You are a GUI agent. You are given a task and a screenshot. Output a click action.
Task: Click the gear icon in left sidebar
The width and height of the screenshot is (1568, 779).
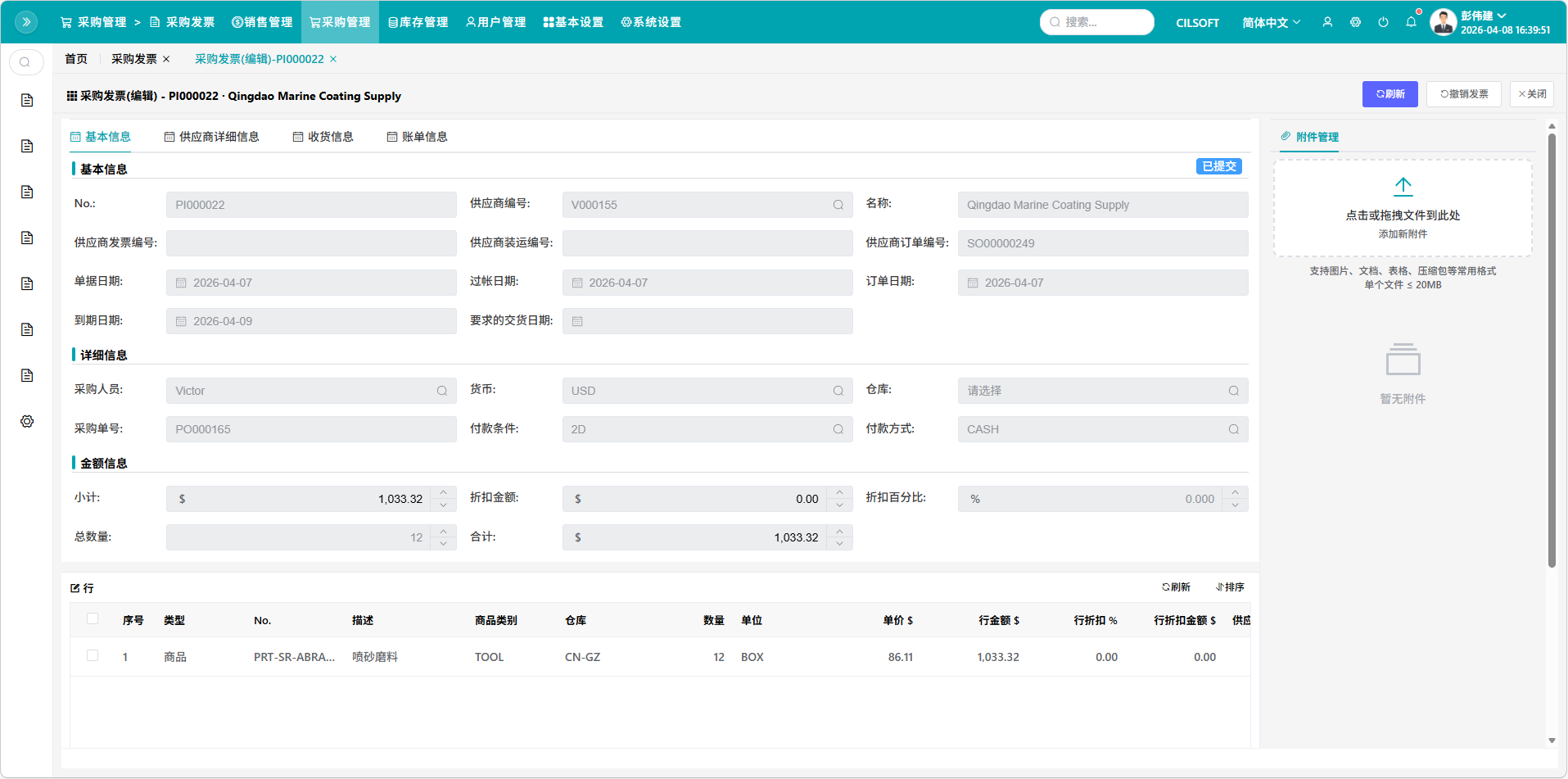(27, 421)
